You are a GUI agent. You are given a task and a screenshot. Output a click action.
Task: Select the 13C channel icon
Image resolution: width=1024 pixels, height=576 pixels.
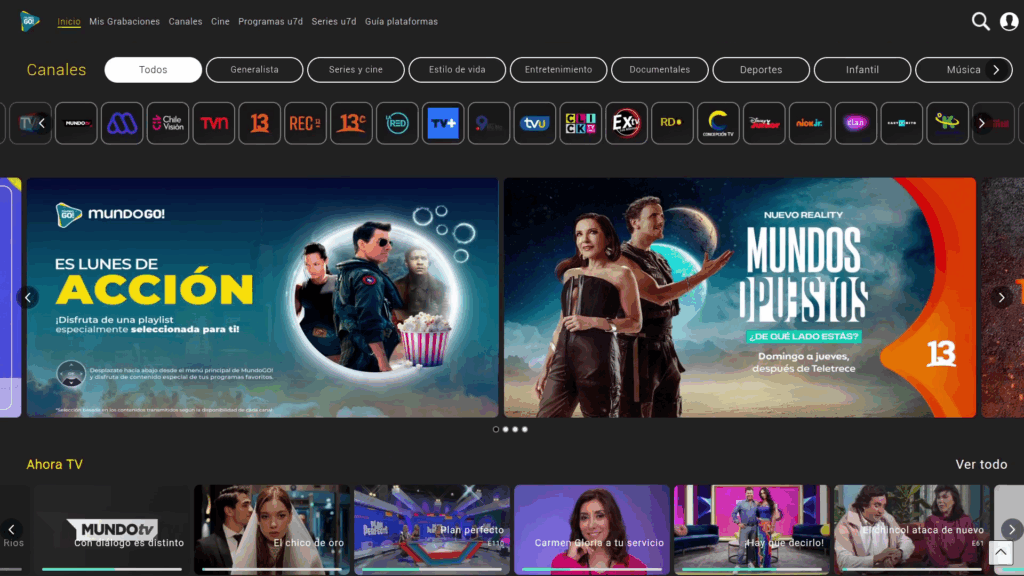point(351,123)
